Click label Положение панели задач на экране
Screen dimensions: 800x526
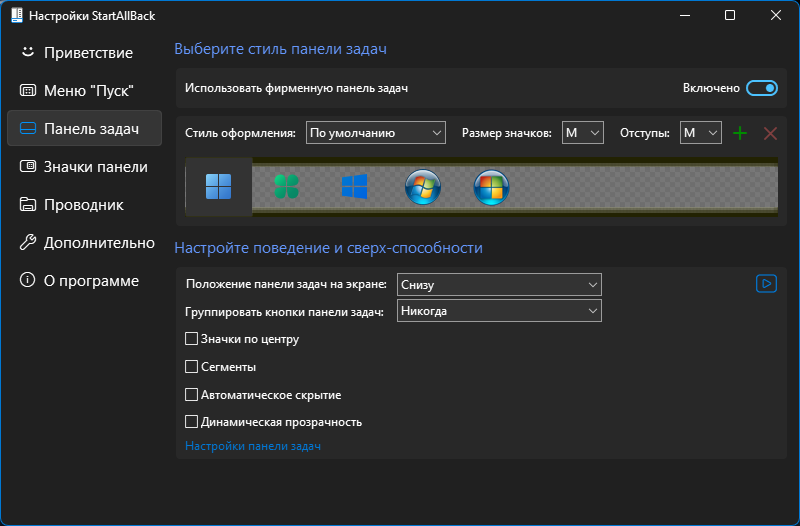point(286,284)
